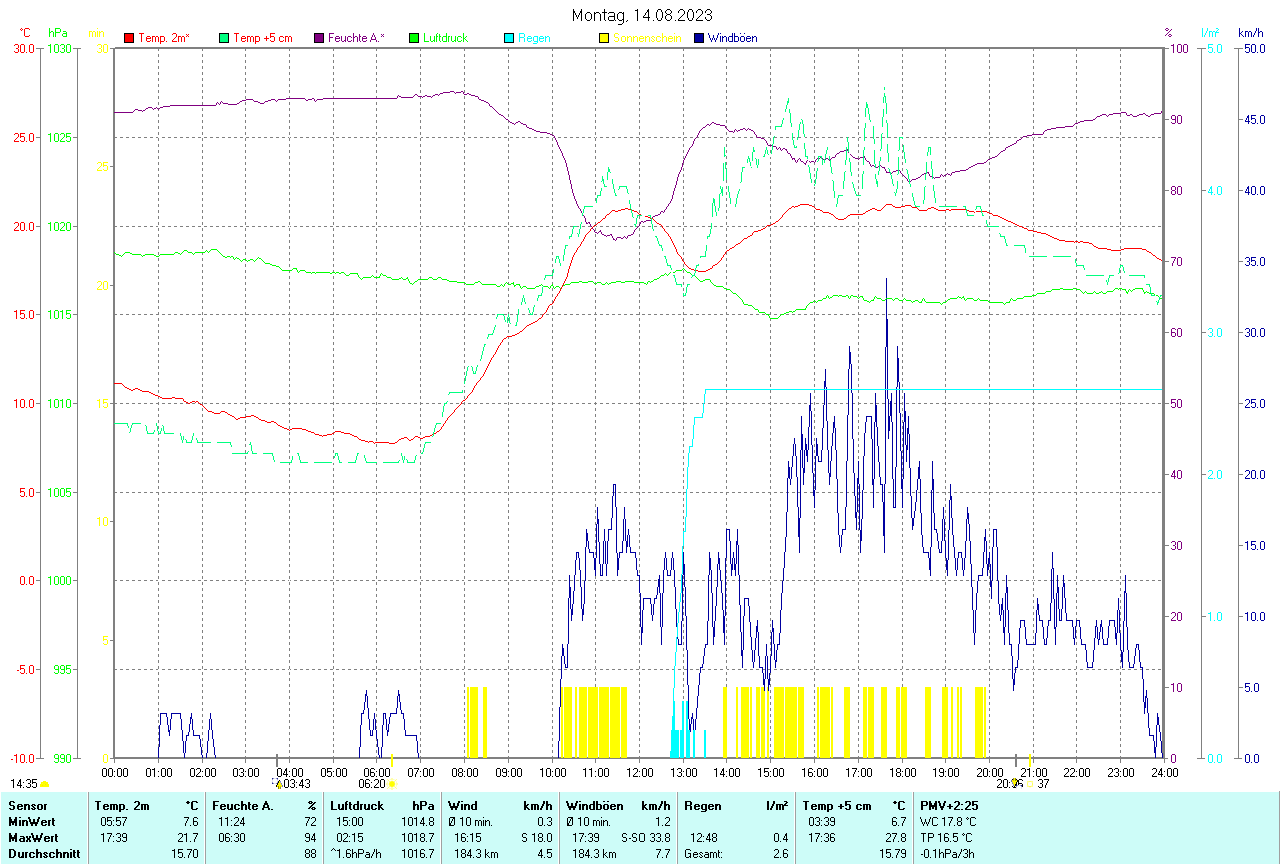Click the 'km/h' axis unit label at top right
Viewport: 1280px width, 864px height.
(1250, 33)
